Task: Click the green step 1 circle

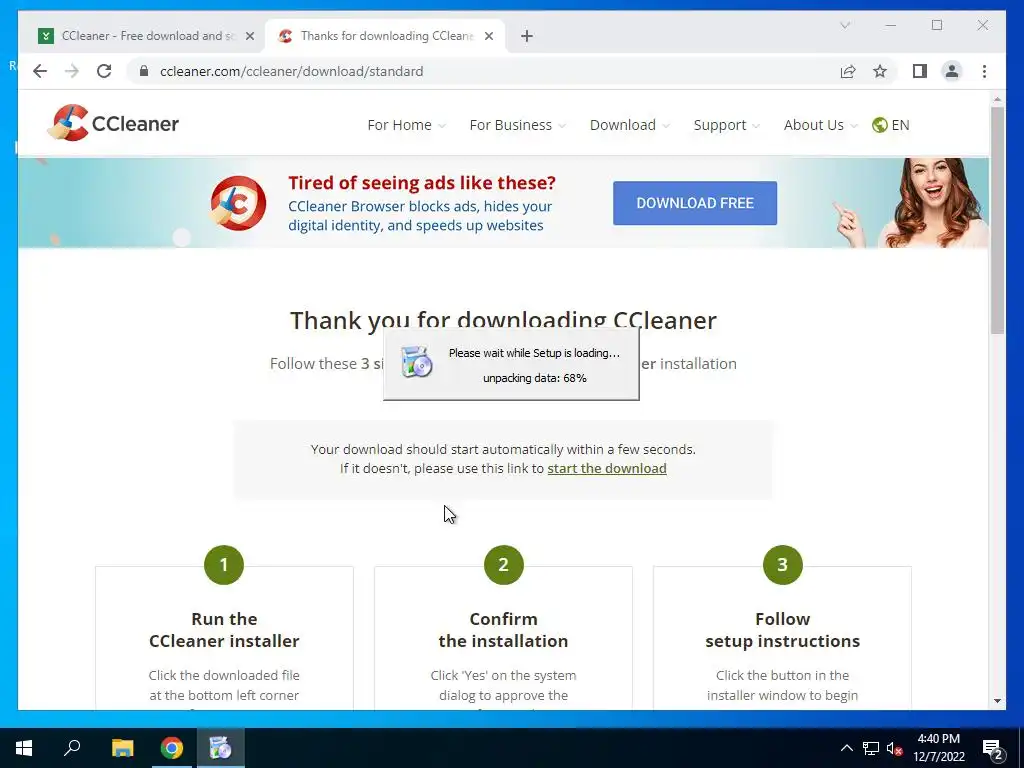Action: pyautogui.click(x=224, y=565)
